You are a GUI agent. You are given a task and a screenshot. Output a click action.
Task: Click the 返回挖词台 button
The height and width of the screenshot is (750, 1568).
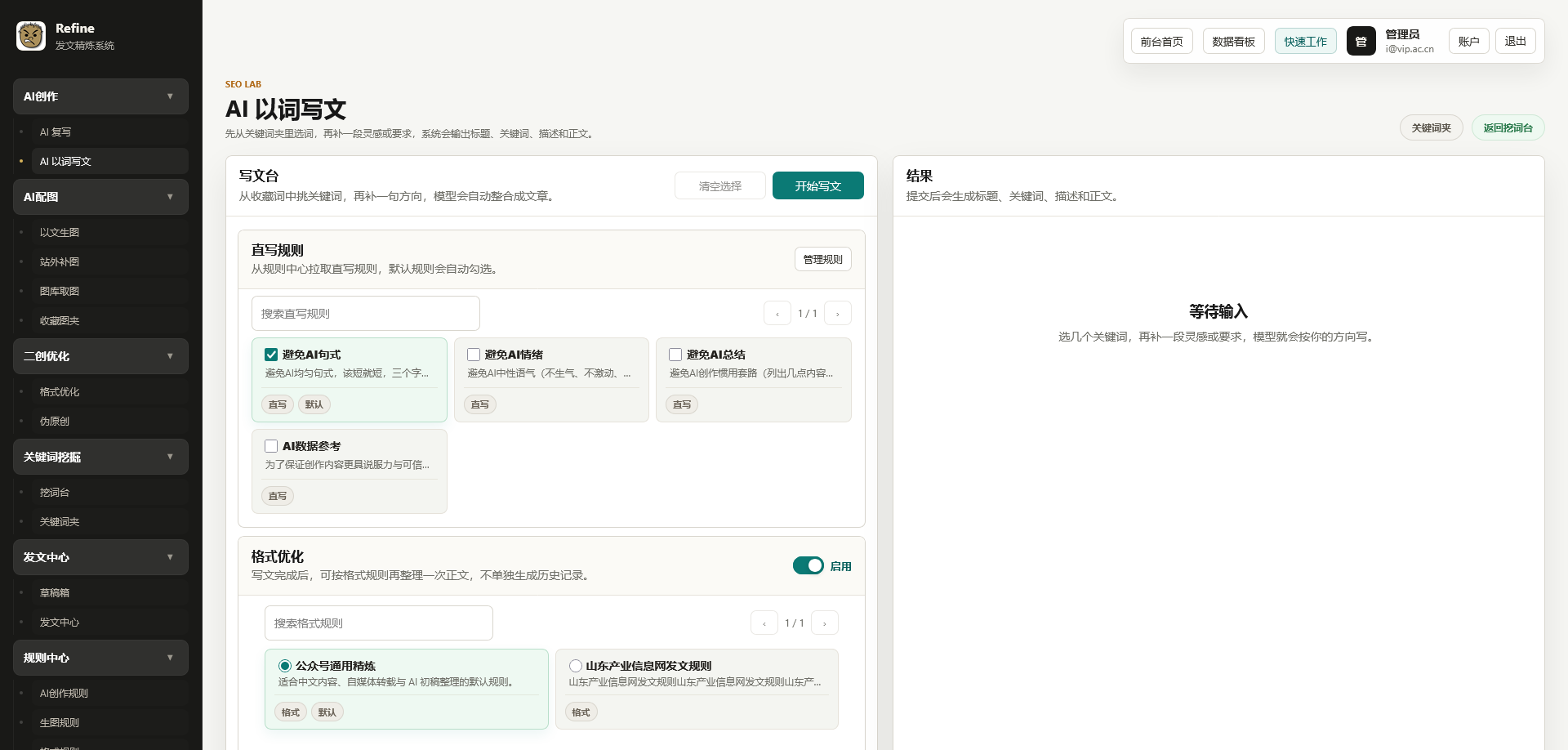[x=1508, y=127]
